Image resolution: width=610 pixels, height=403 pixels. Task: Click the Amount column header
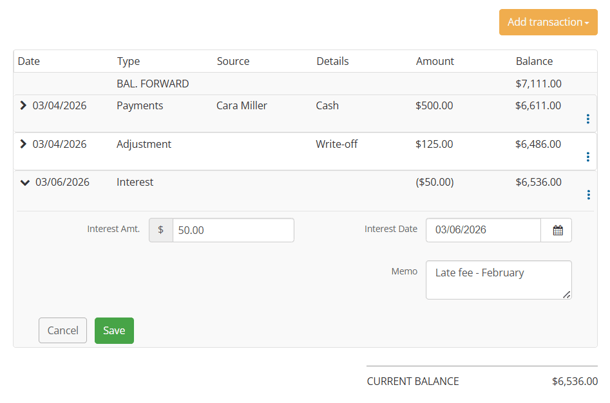pyautogui.click(x=435, y=61)
